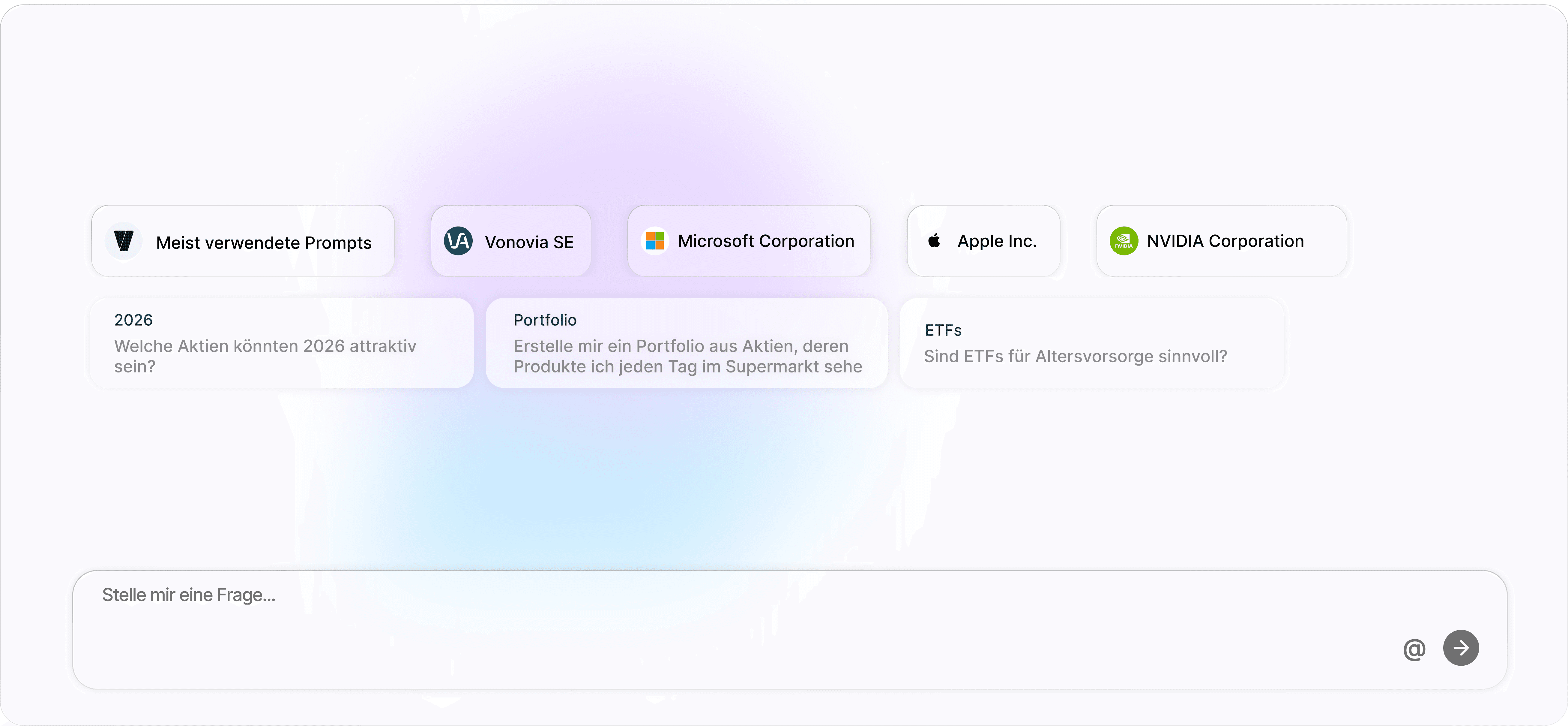Select the Vonovia SE chip
The width and height of the screenshot is (1568, 726).
(x=528, y=243)
